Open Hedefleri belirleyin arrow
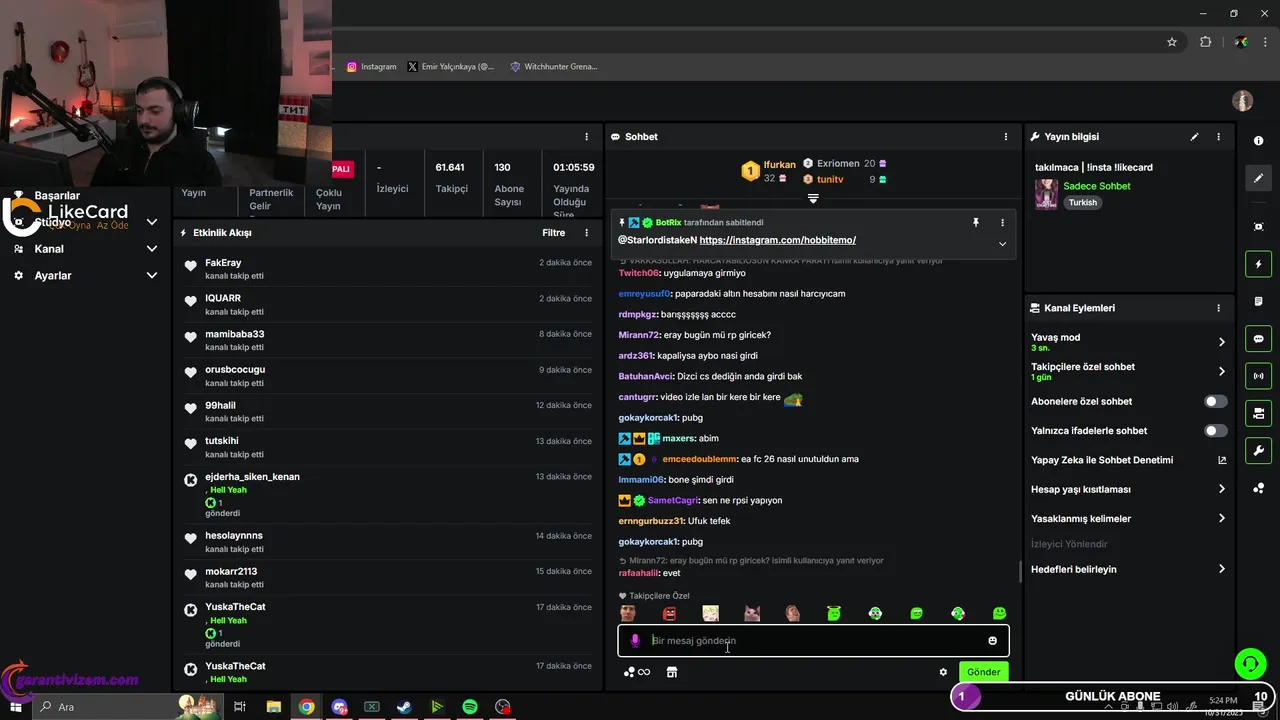Image resolution: width=1280 pixels, height=720 pixels. (1221, 569)
